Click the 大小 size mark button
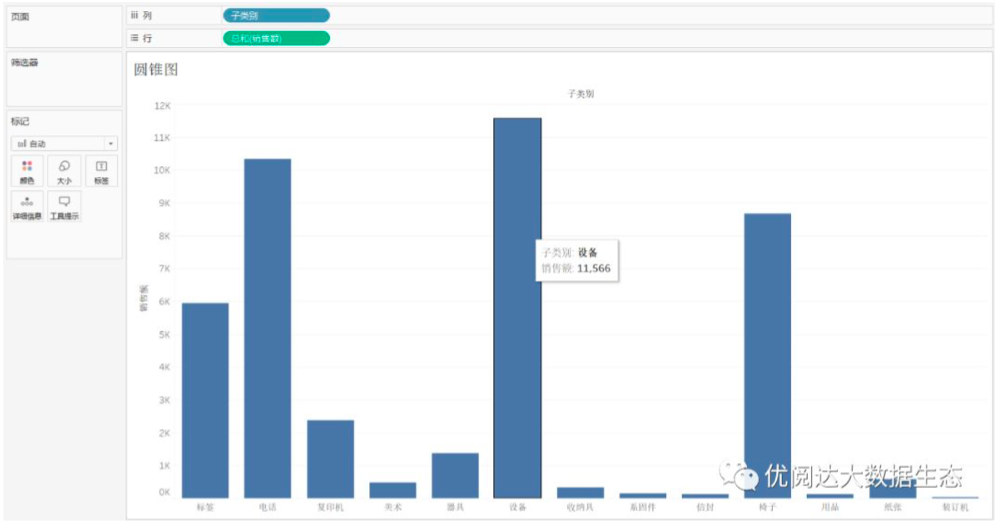The width and height of the screenshot is (996, 525). click(64, 171)
